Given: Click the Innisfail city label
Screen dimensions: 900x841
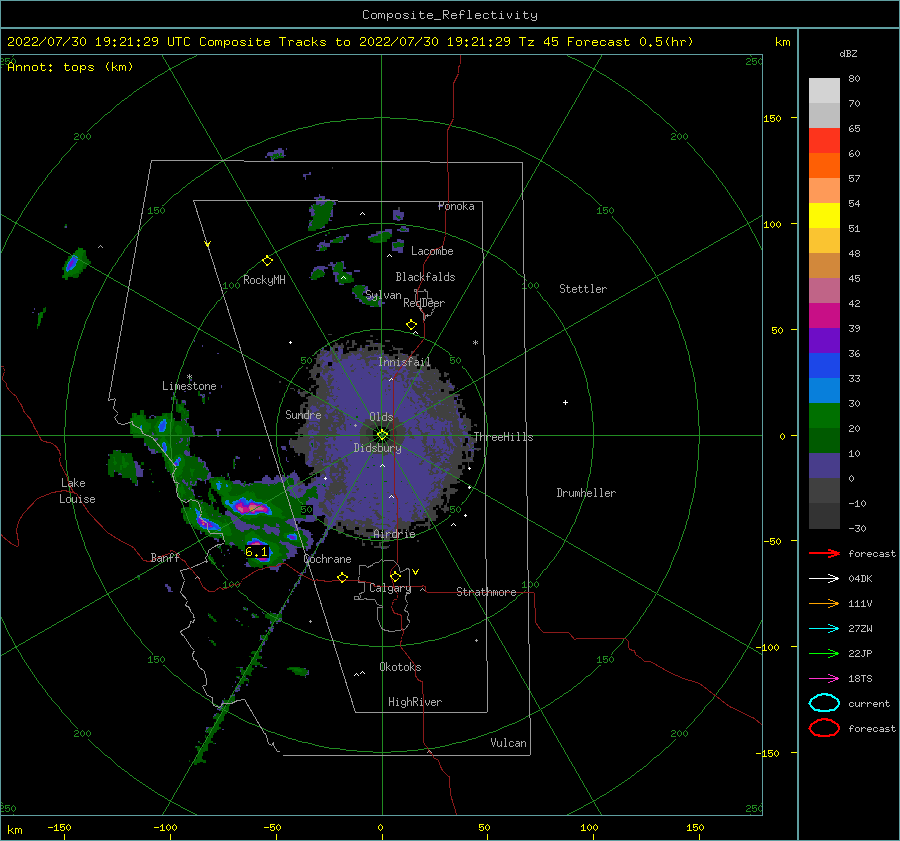Looking at the screenshot, I should (x=404, y=362).
